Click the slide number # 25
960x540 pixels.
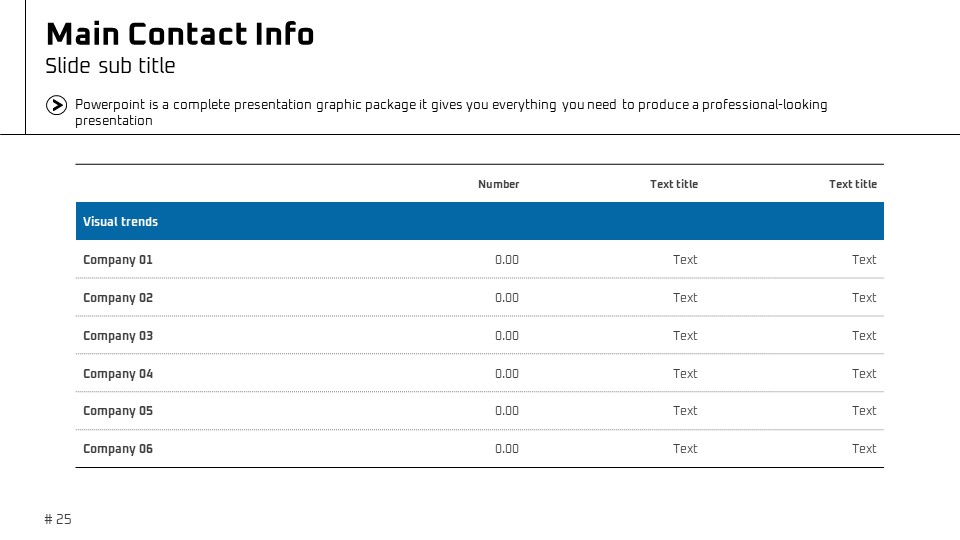click(x=58, y=519)
